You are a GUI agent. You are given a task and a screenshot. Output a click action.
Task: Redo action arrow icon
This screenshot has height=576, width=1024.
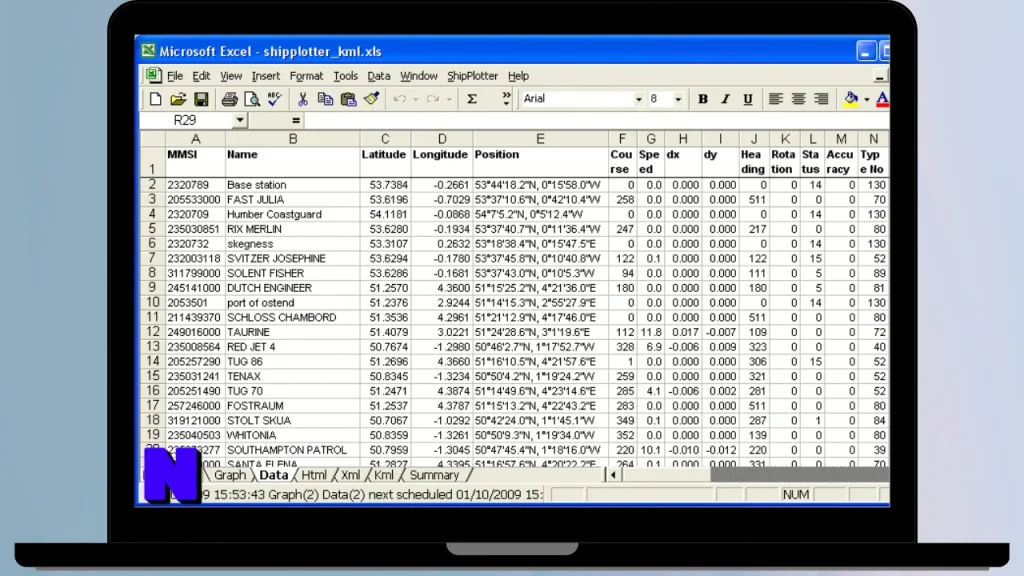pyautogui.click(x=432, y=99)
